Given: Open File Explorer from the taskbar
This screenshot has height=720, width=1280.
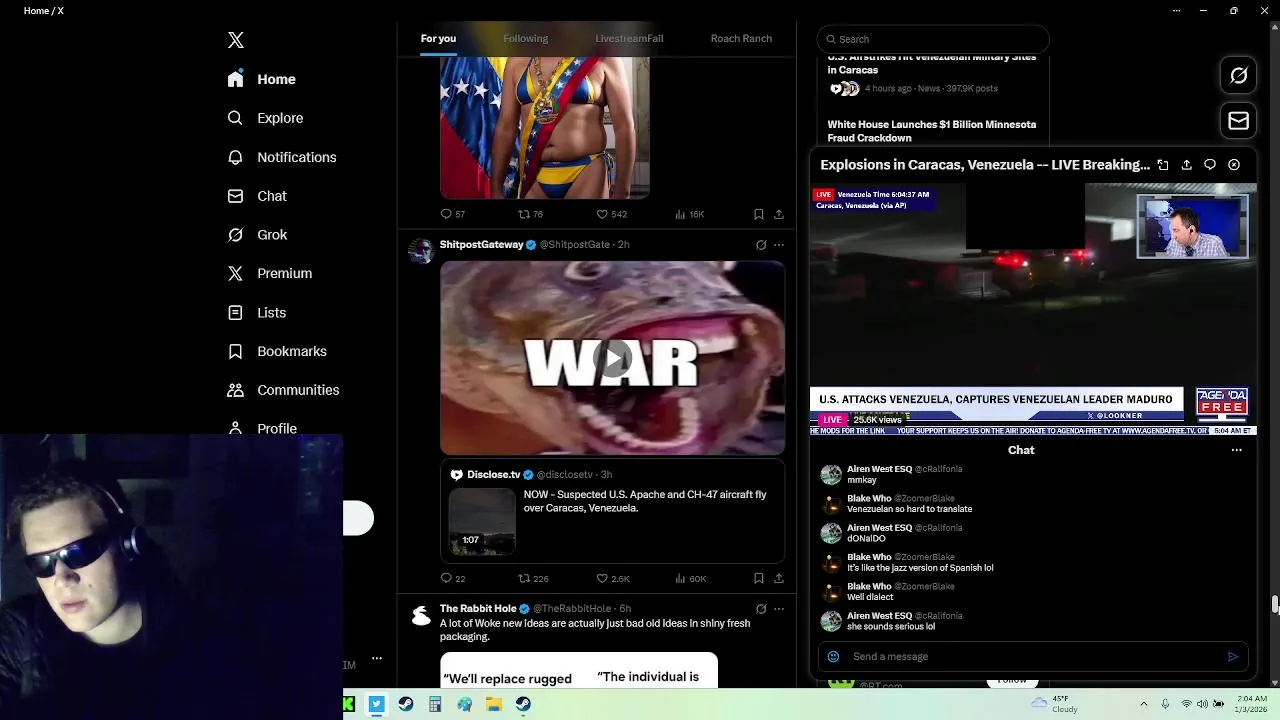Looking at the screenshot, I should (494, 704).
